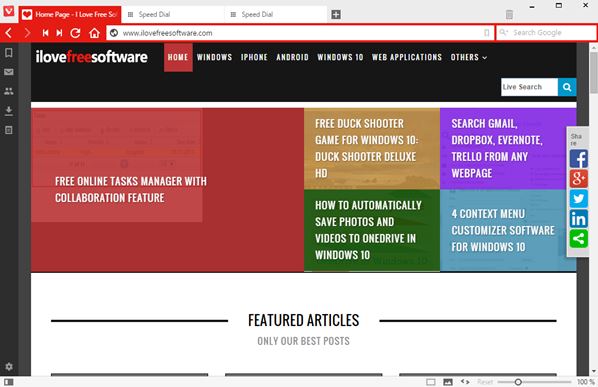The width and height of the screenshot is (598, 387).
Task: Open the IPHONE navigation item
Action: [x=254, y=57]
